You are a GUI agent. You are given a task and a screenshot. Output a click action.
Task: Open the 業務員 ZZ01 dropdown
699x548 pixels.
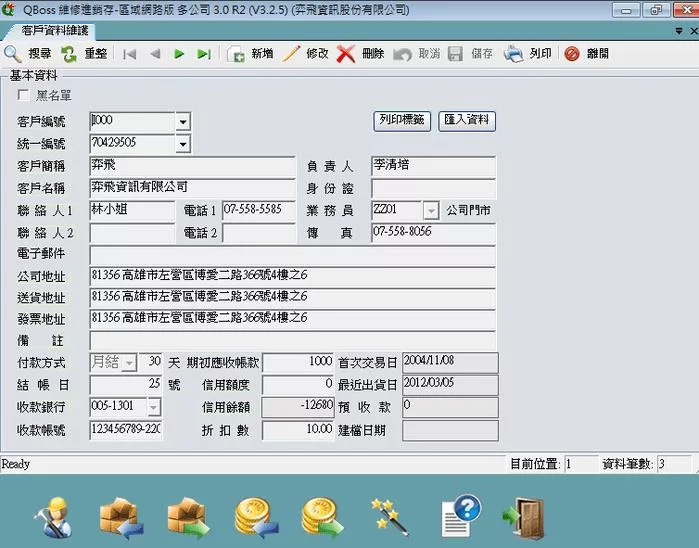click(431, 211)
